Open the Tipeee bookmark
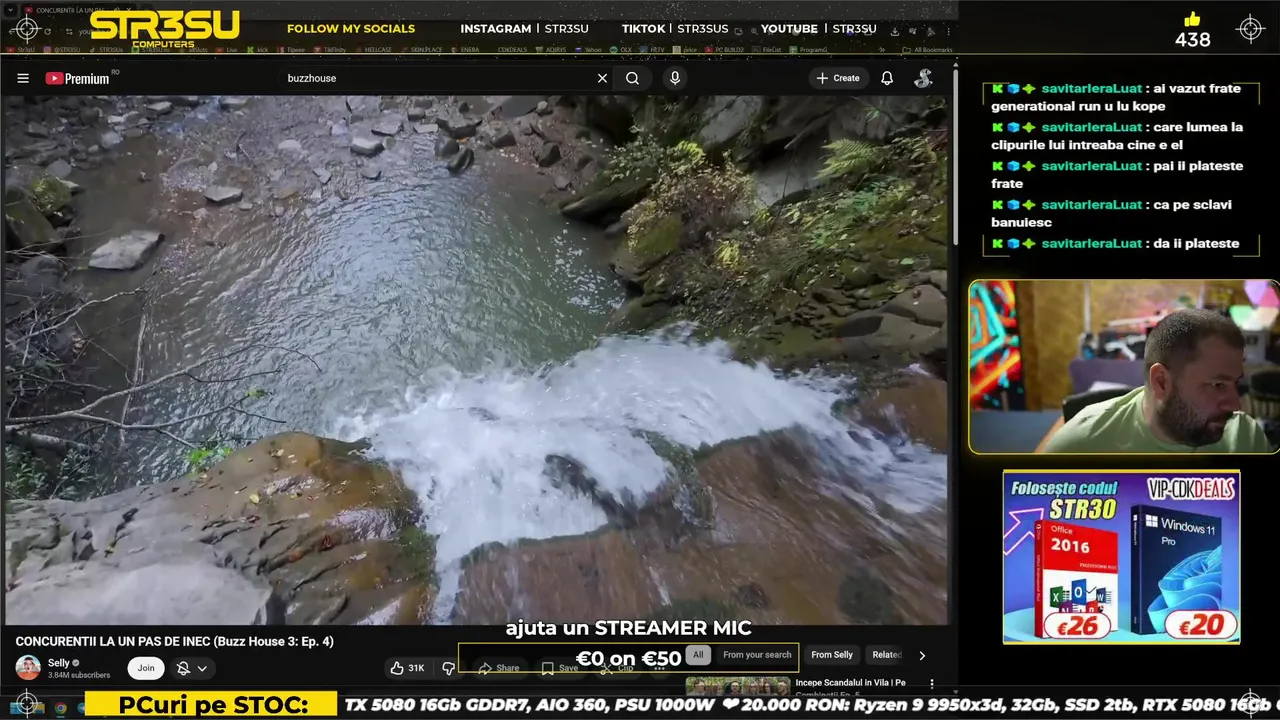 pos(291,48)
